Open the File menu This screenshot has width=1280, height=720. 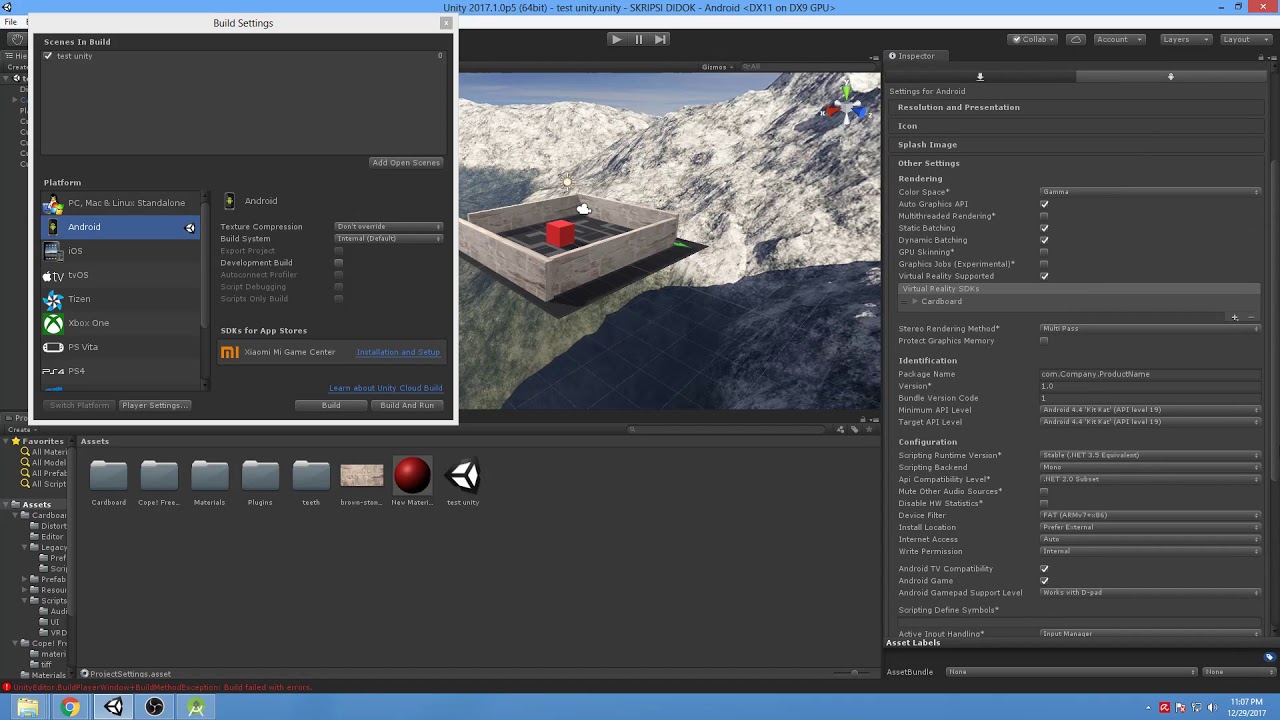[10, 21]
